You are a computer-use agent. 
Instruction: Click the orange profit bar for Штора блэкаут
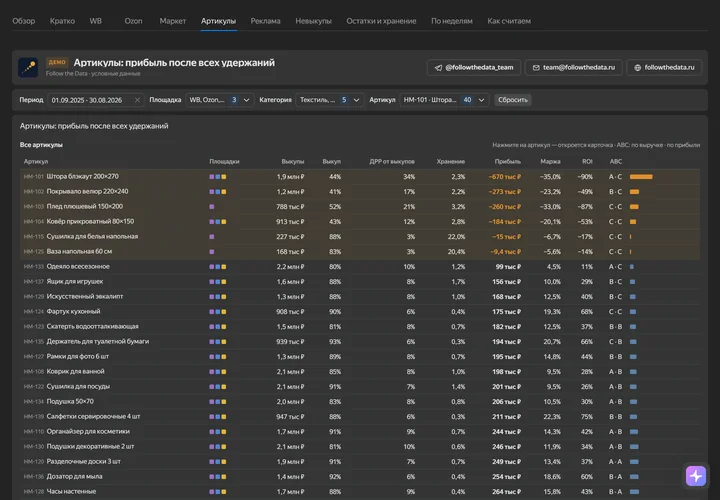coord(641,177)
